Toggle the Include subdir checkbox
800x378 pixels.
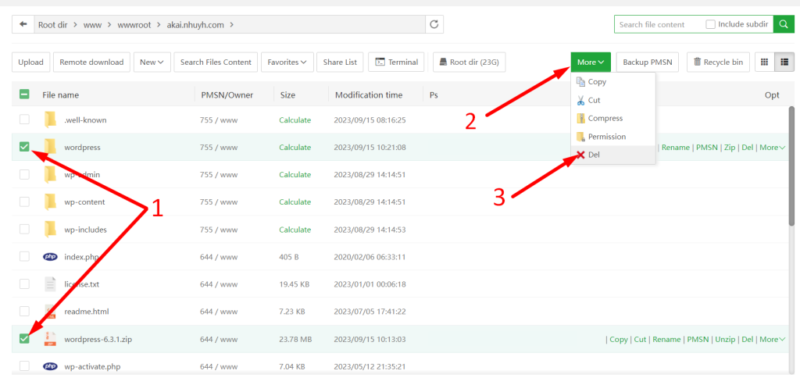(710, 24)
